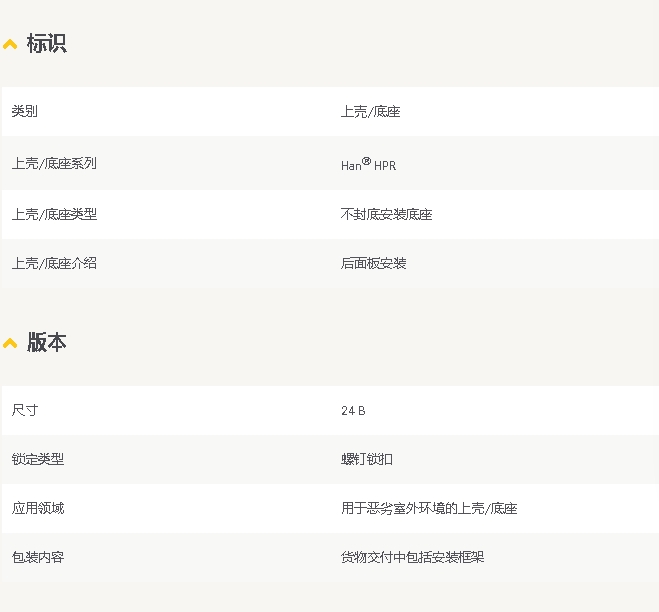Select the 类别 row label
The width and height of the screenshot is (659, 612).
[24, 111]
